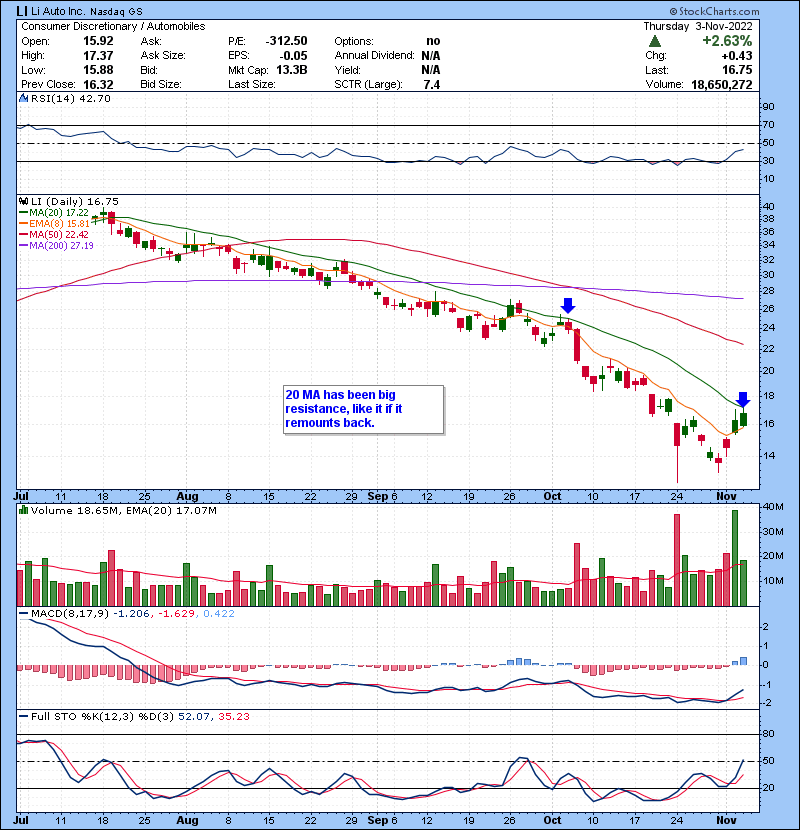Click the High price 17.37
Viewport: 800px width, 830px height.
click(98, 56)
